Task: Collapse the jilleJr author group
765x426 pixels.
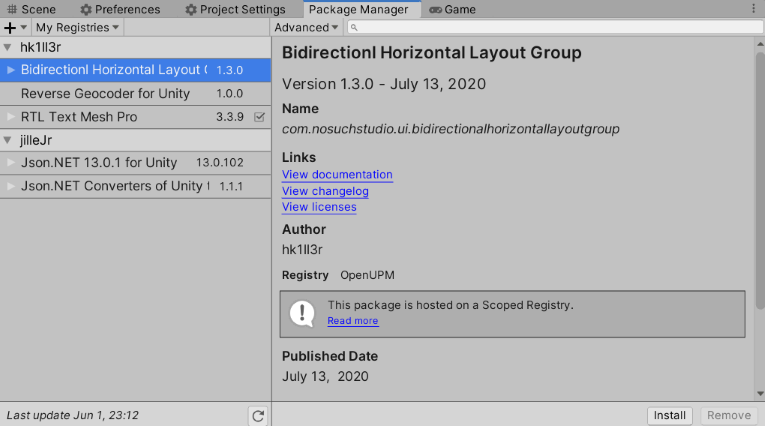Action: [x=7, y=141]
